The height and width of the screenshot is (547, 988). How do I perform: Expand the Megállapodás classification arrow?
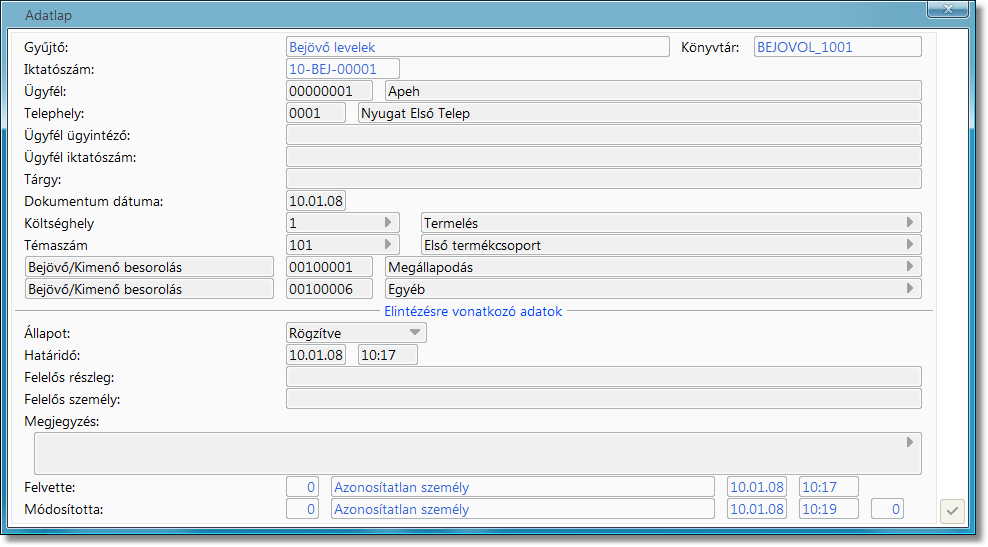click(x=910, y=266)
